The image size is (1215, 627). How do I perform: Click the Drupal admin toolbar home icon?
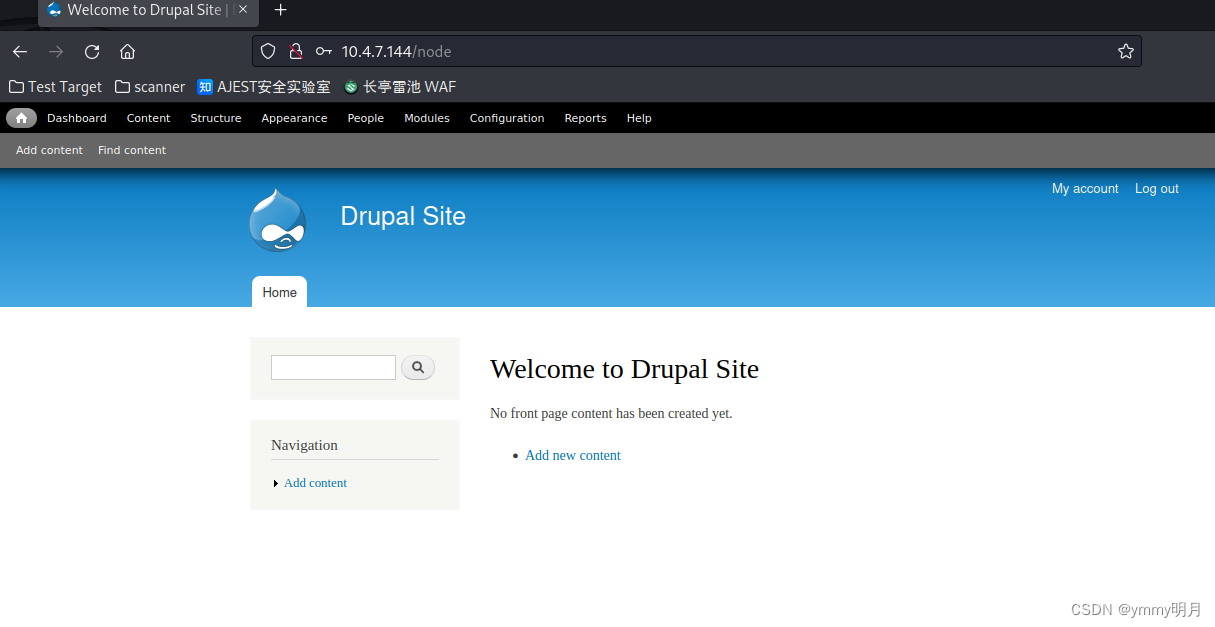(21, 118)
